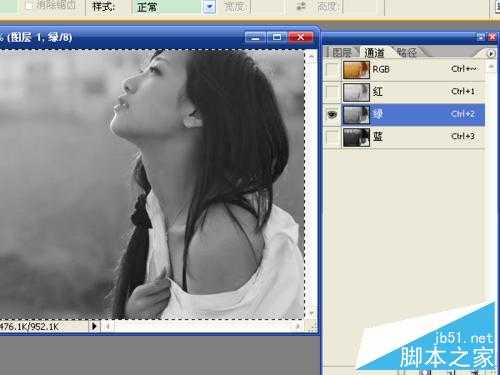Click the swap width and height icon
The width and height of the screenshot is (500, 375).
click(301, 6)
